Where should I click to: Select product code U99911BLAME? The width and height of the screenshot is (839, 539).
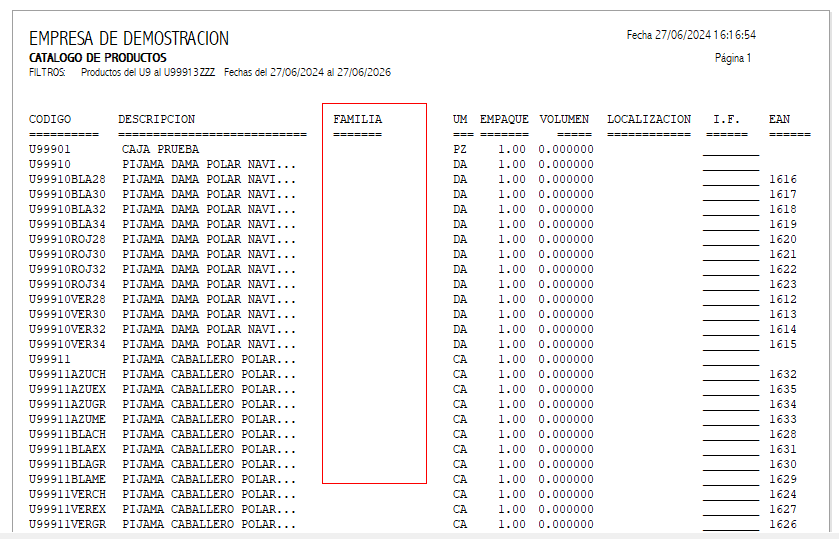(67, 479)
